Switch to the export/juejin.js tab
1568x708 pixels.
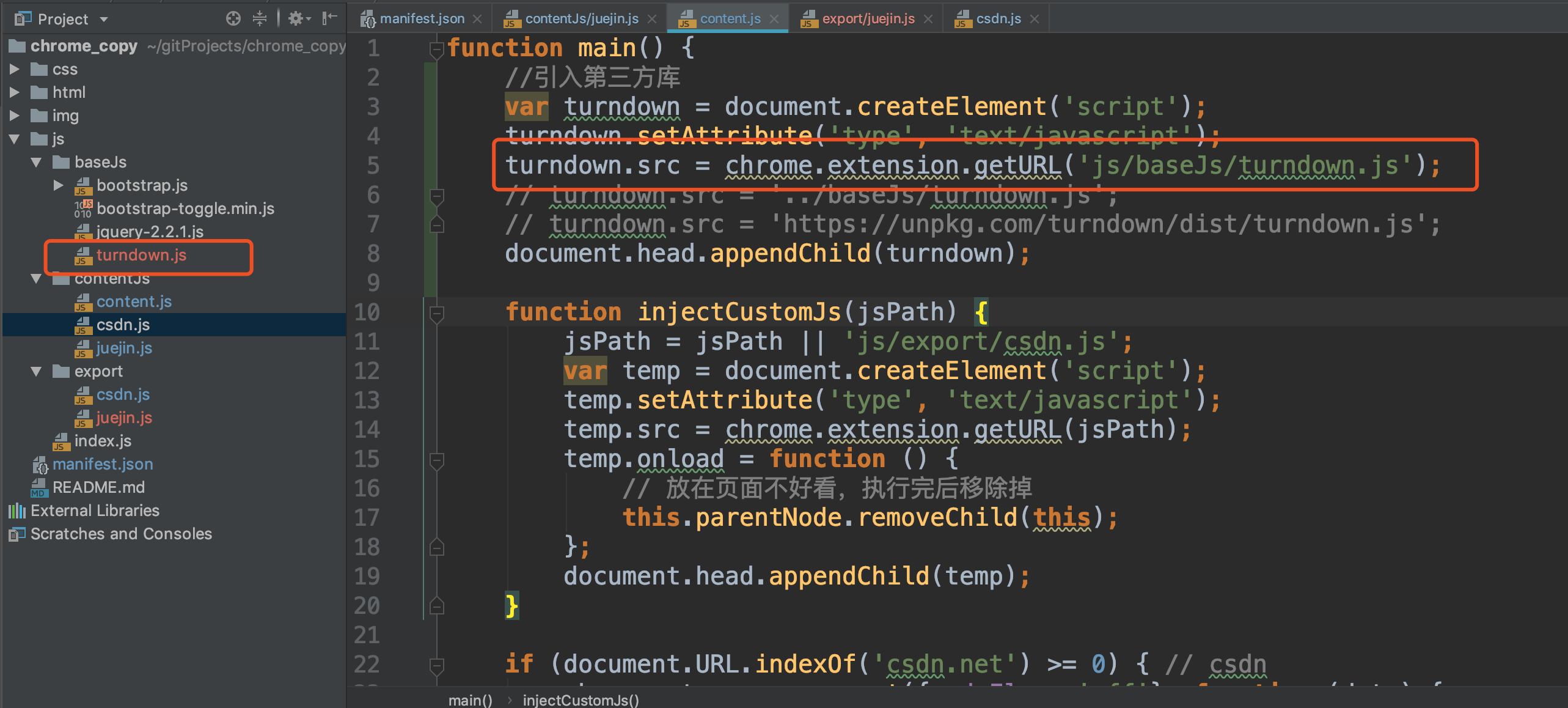(x=868, y=19)
